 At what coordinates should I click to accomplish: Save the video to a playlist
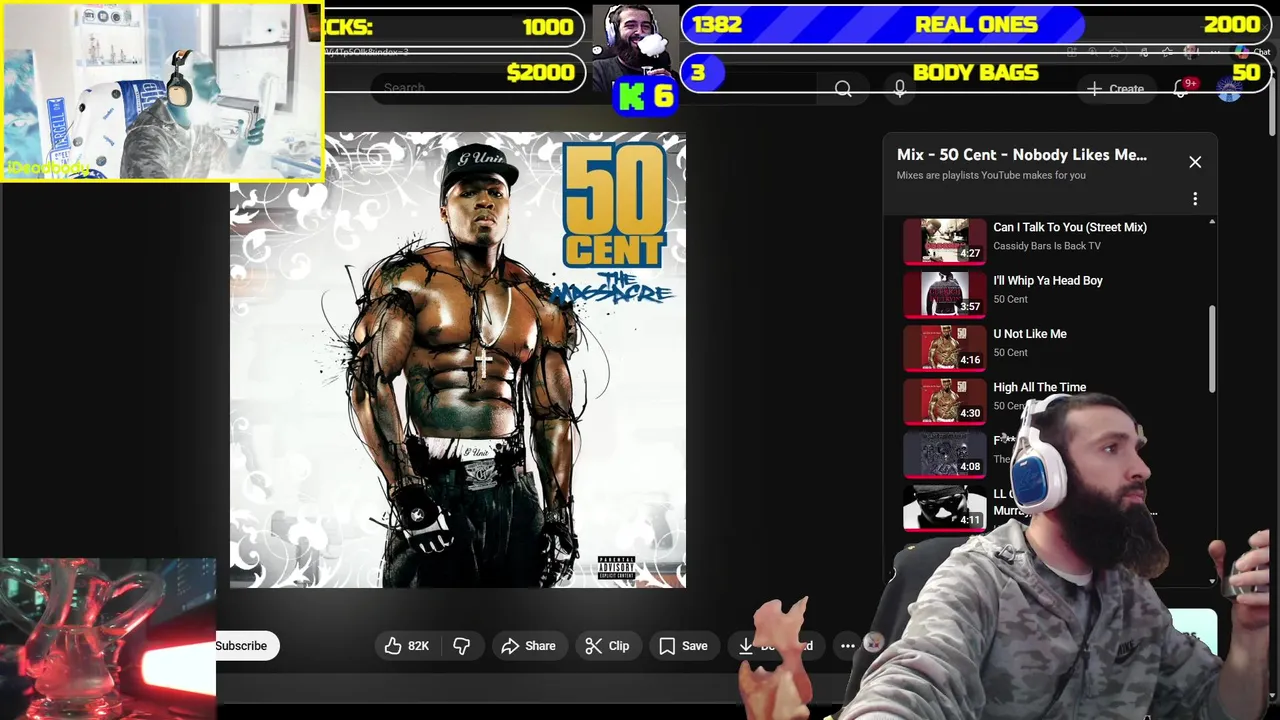pos(683,646)
